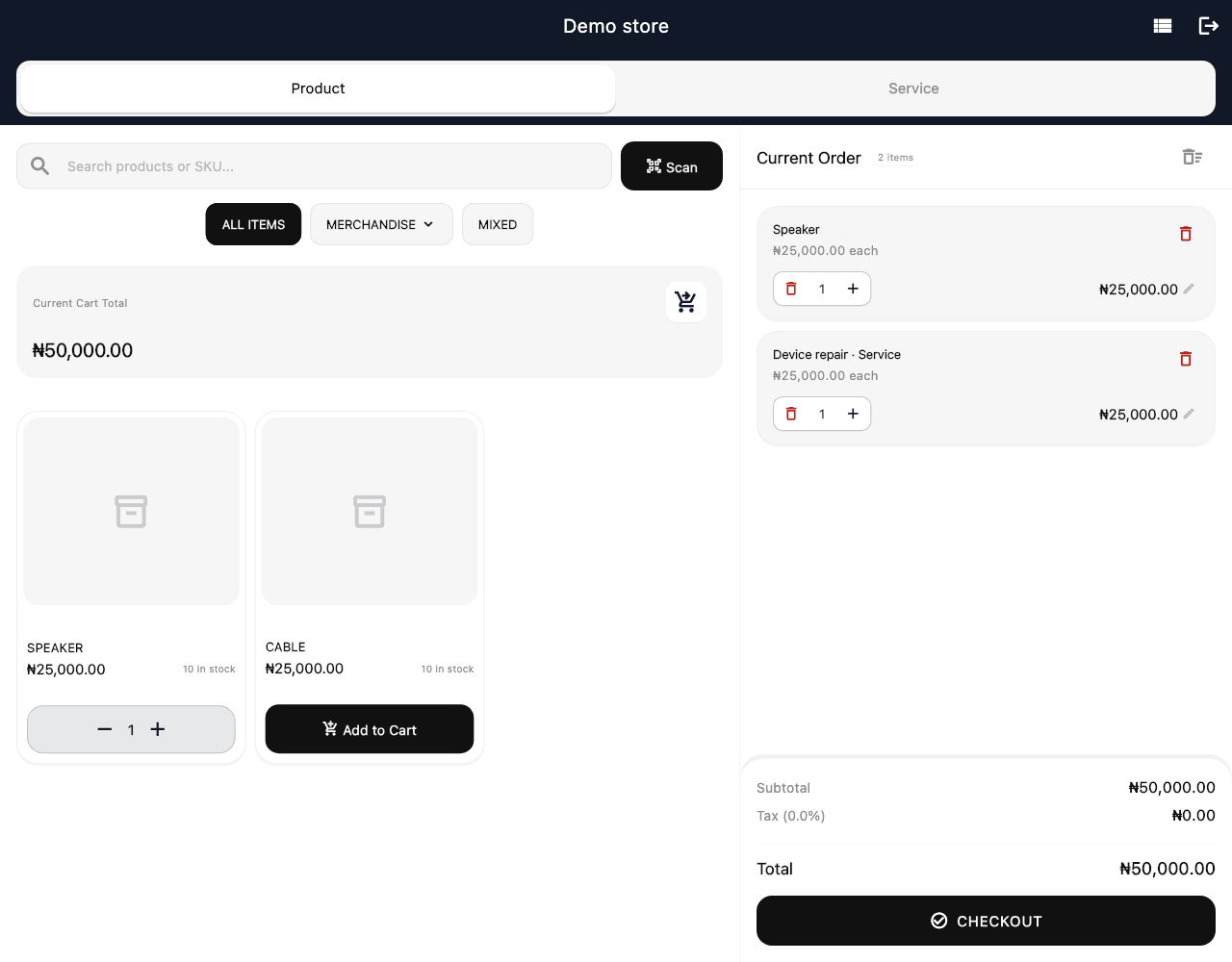Open the SPEAKER product thumbnail
Image resolution: width=1232 pixels, height=962 pixels.
point(131,511)
